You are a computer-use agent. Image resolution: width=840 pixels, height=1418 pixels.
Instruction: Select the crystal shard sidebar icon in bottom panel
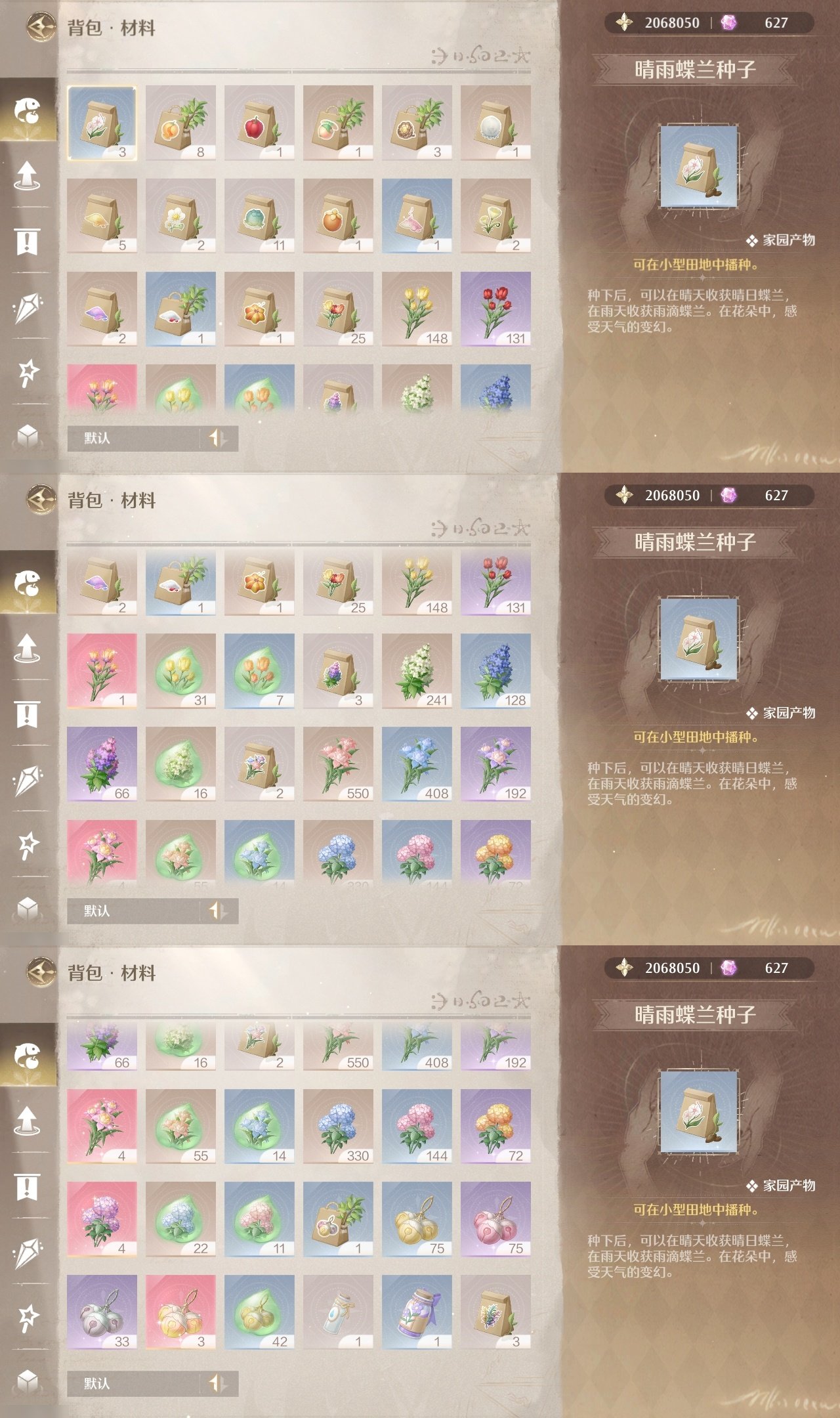coord(28,1253)
